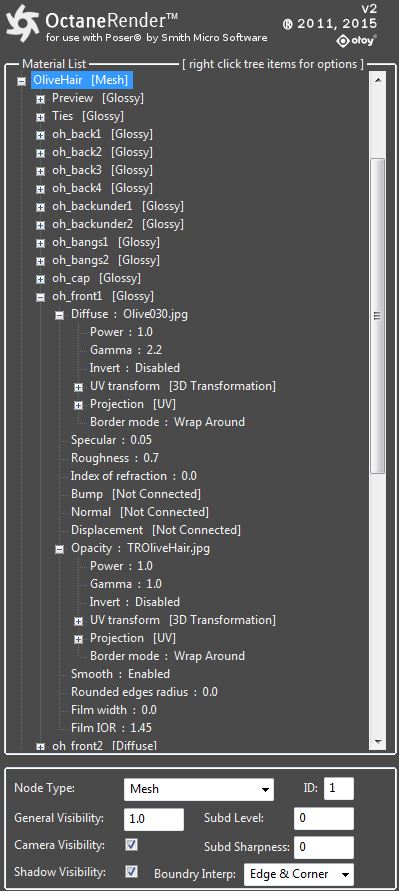The height and width of the screenshot is (891, 399).
Task: Click the General Visibility value field
Action: pos(153,819)
